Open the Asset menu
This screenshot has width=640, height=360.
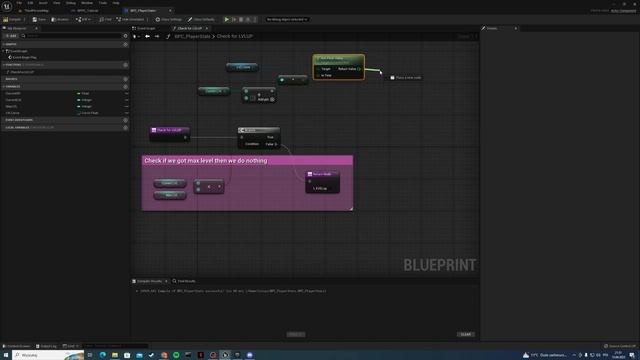point(43,3)
